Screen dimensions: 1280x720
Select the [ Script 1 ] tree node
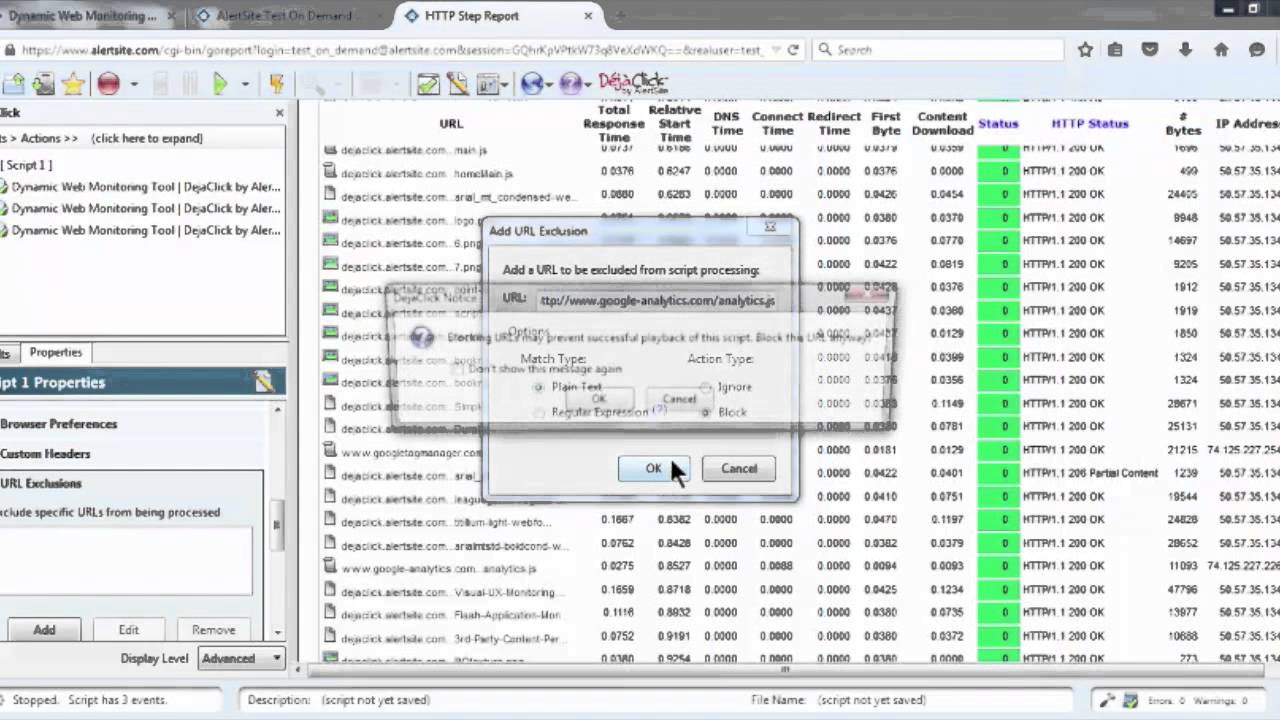(x=27, y=165)
